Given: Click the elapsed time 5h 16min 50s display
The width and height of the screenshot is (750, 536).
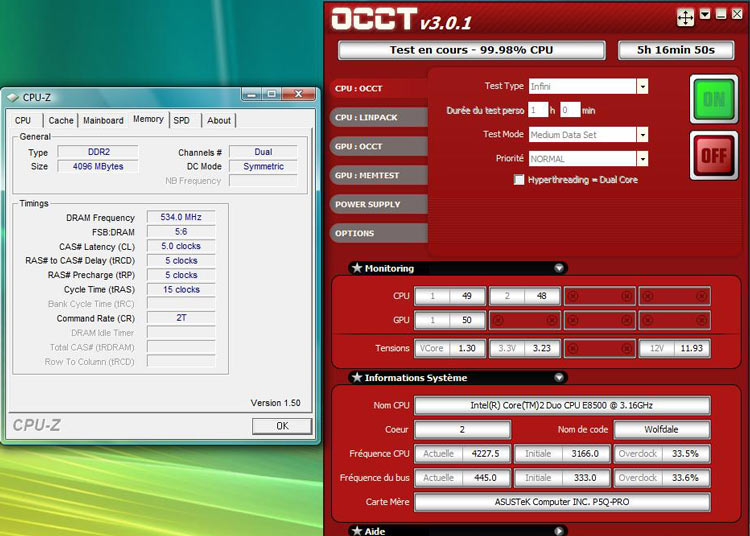Looking at the screenshot, I should (x=676, y=50).
